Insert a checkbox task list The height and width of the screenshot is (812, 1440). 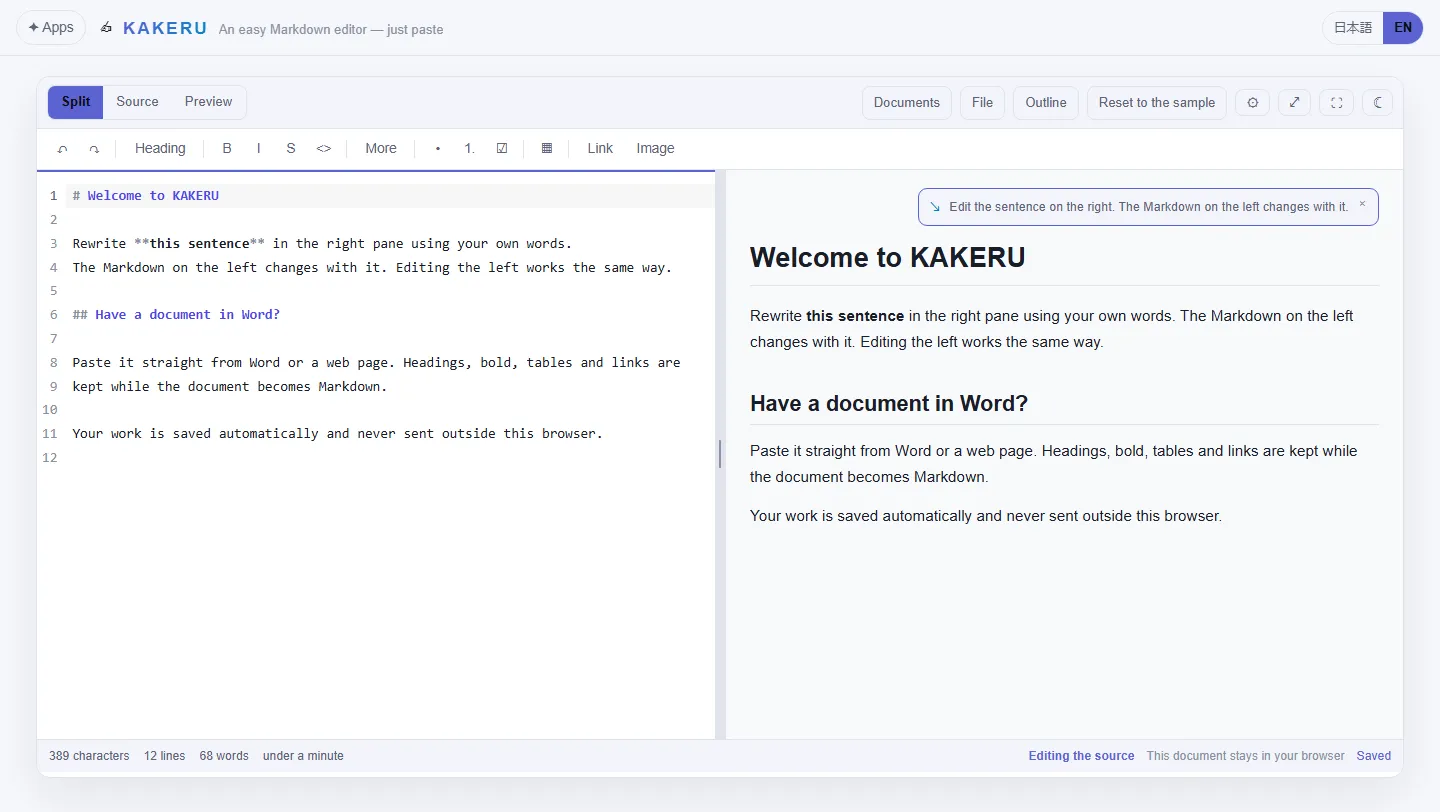pyautogui.click(x=502, y=148)
